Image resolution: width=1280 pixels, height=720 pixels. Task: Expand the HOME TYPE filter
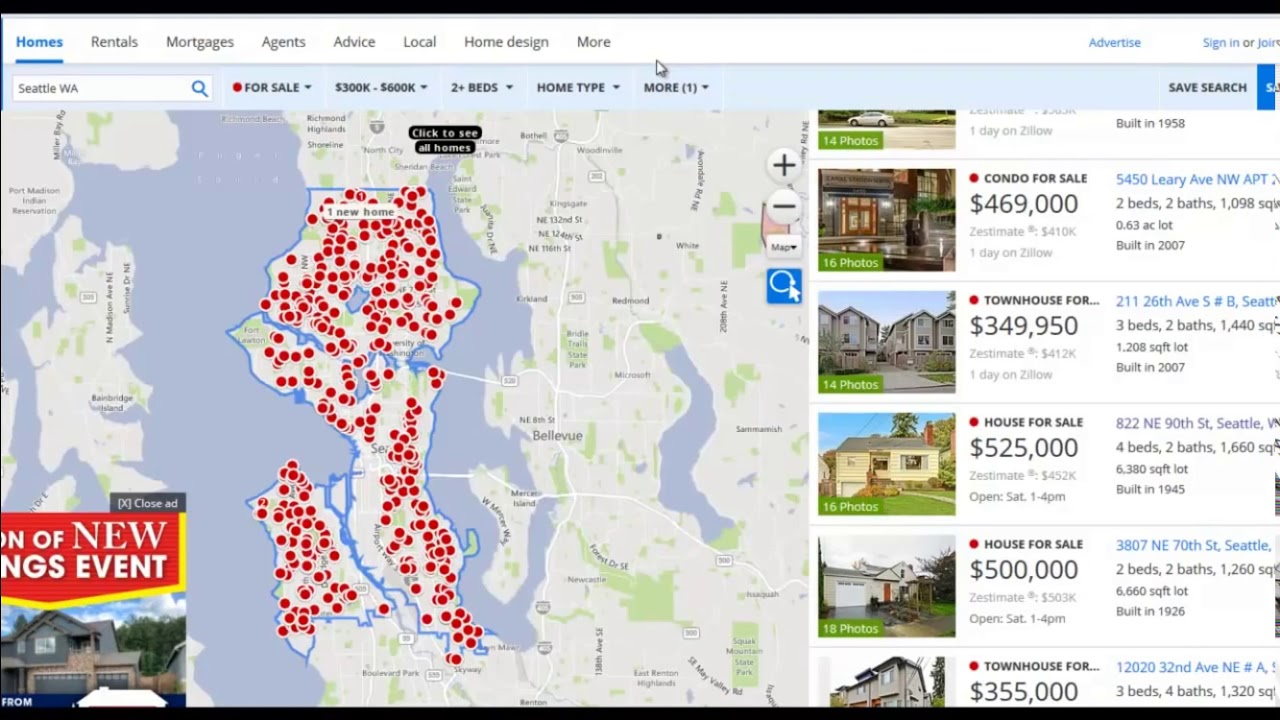pyautogui.click(x=578, y=87)
